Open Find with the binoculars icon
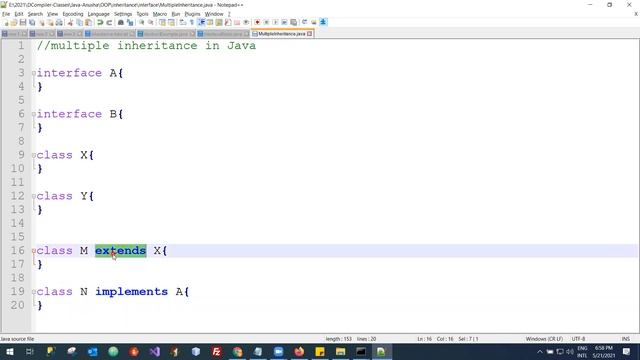Image resolution: width=640 pixels, height=360 pixels. [x=120, y=22]
